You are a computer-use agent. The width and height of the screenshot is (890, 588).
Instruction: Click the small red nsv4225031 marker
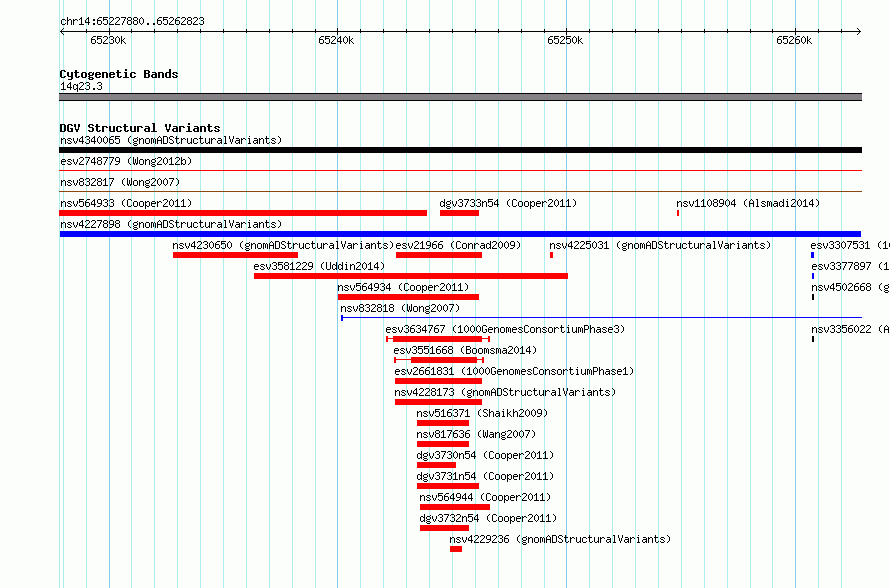click(552, 255)
